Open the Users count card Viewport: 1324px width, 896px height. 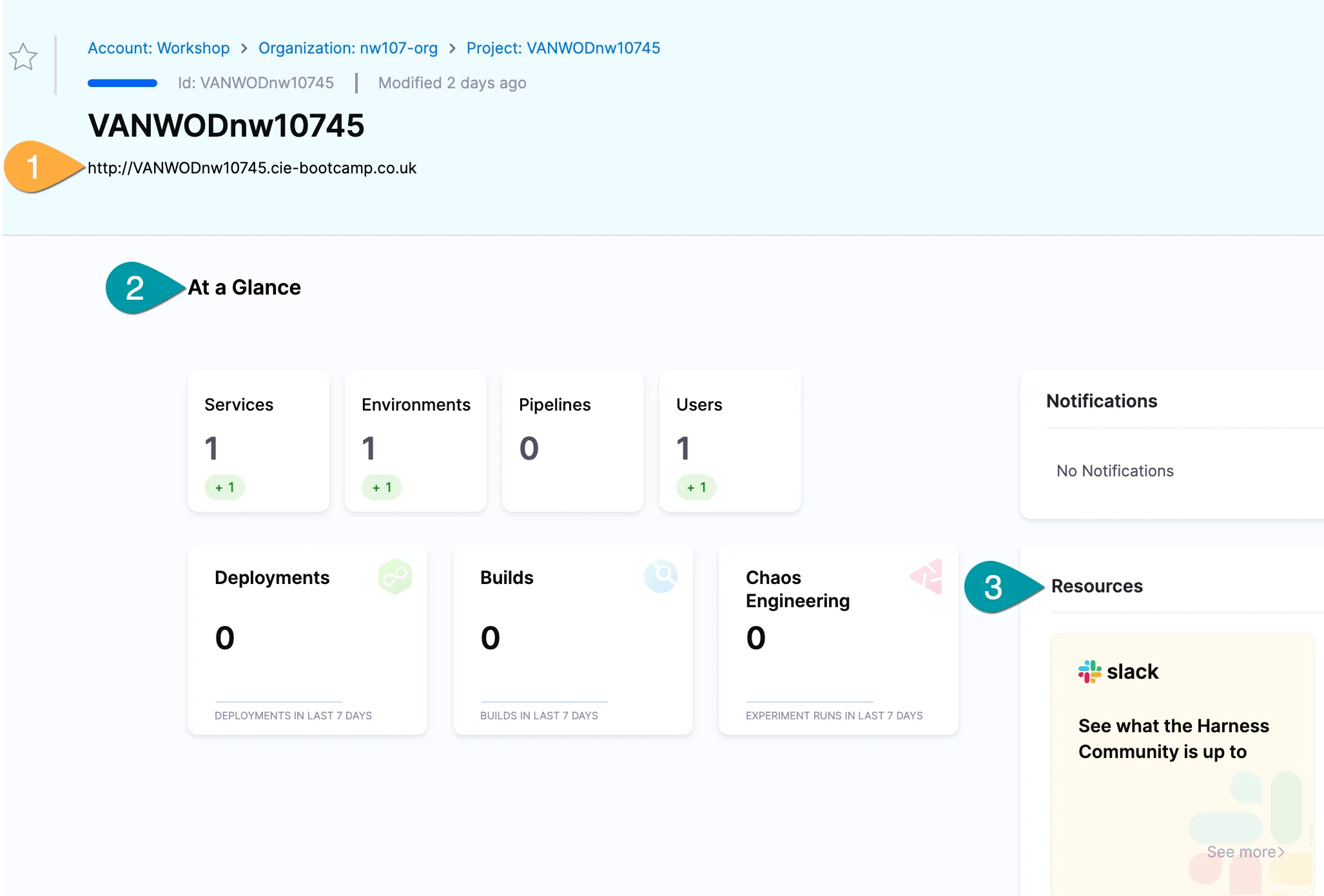pos(730,441)
